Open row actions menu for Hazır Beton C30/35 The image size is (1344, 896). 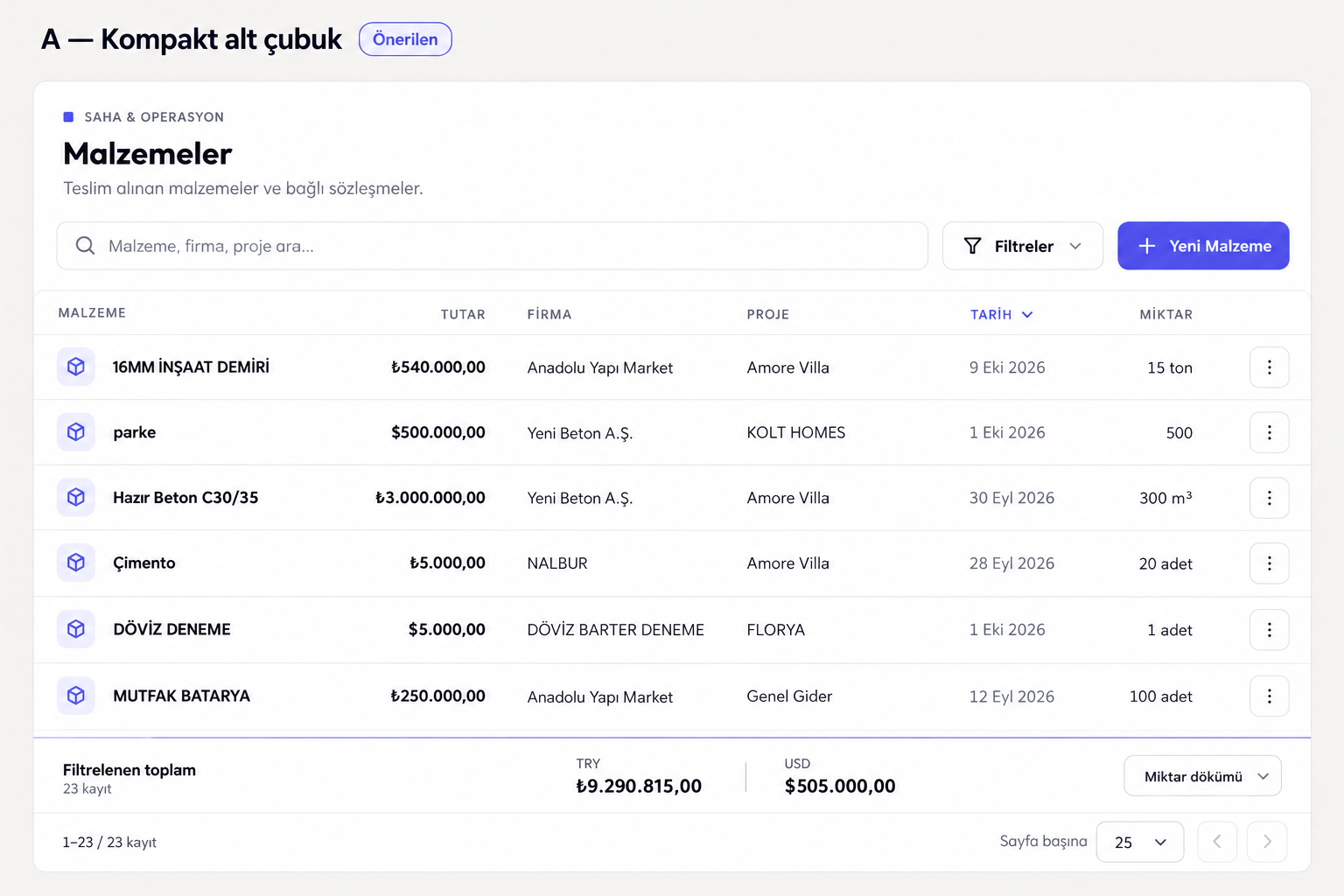(1269, 498)
